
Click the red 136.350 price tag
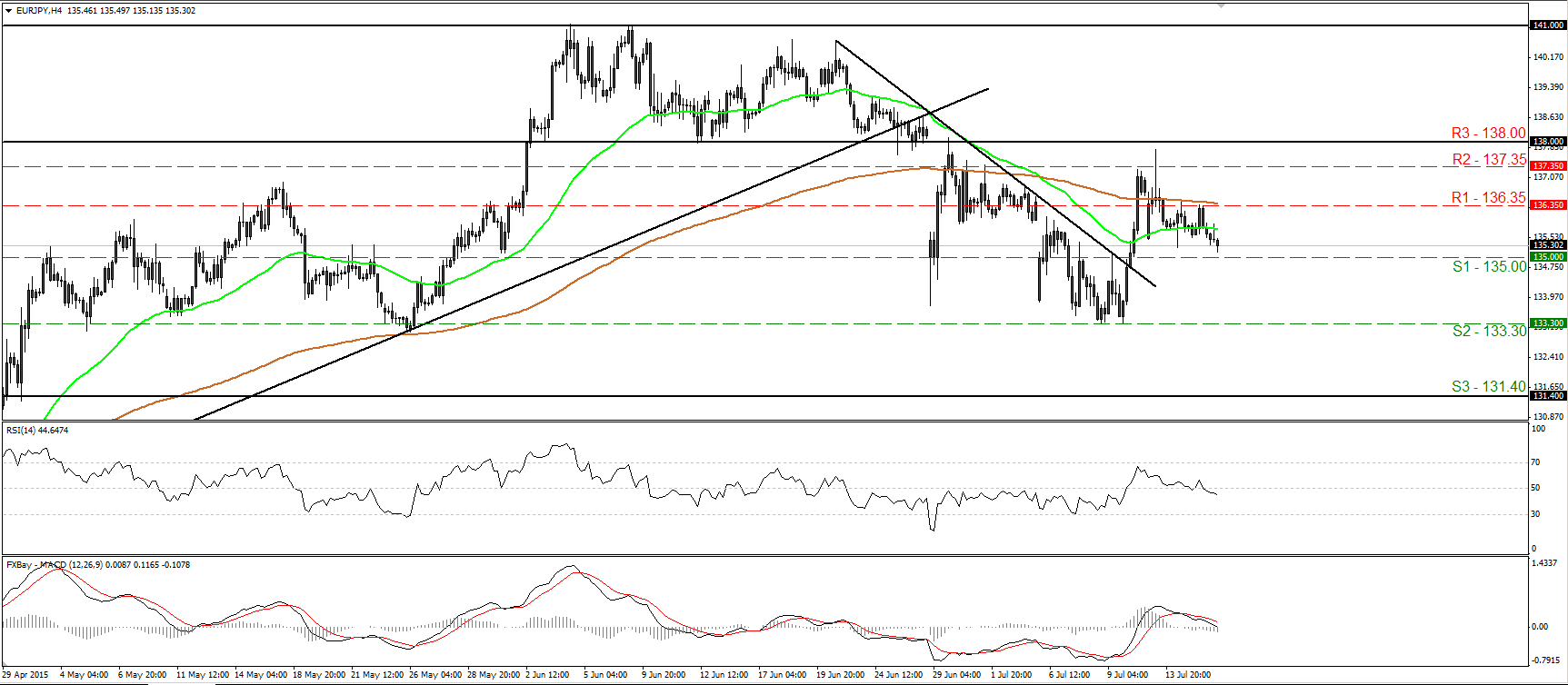(1548, 205)
